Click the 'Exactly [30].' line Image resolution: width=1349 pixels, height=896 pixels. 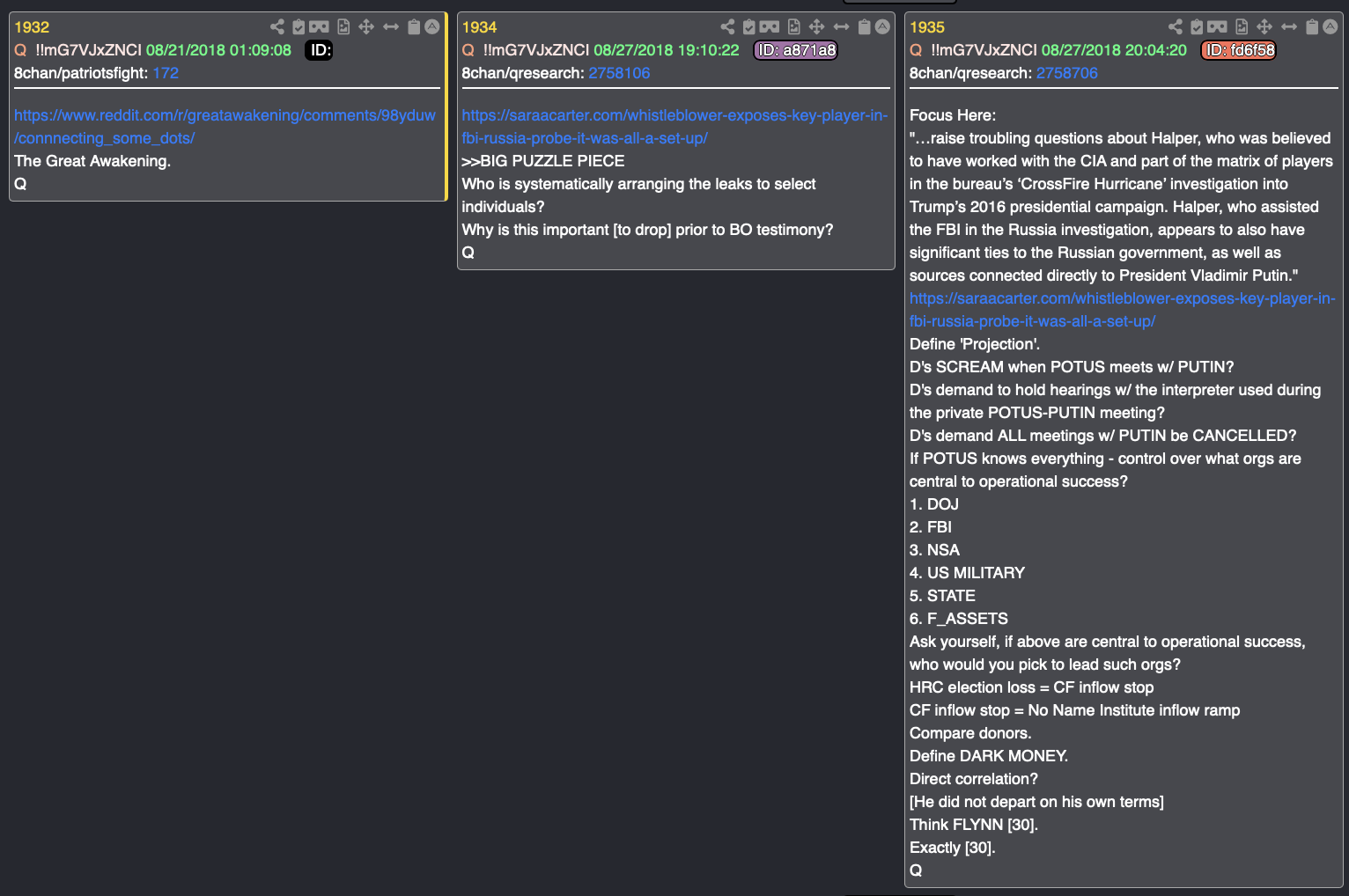click(x=953, y=848)
